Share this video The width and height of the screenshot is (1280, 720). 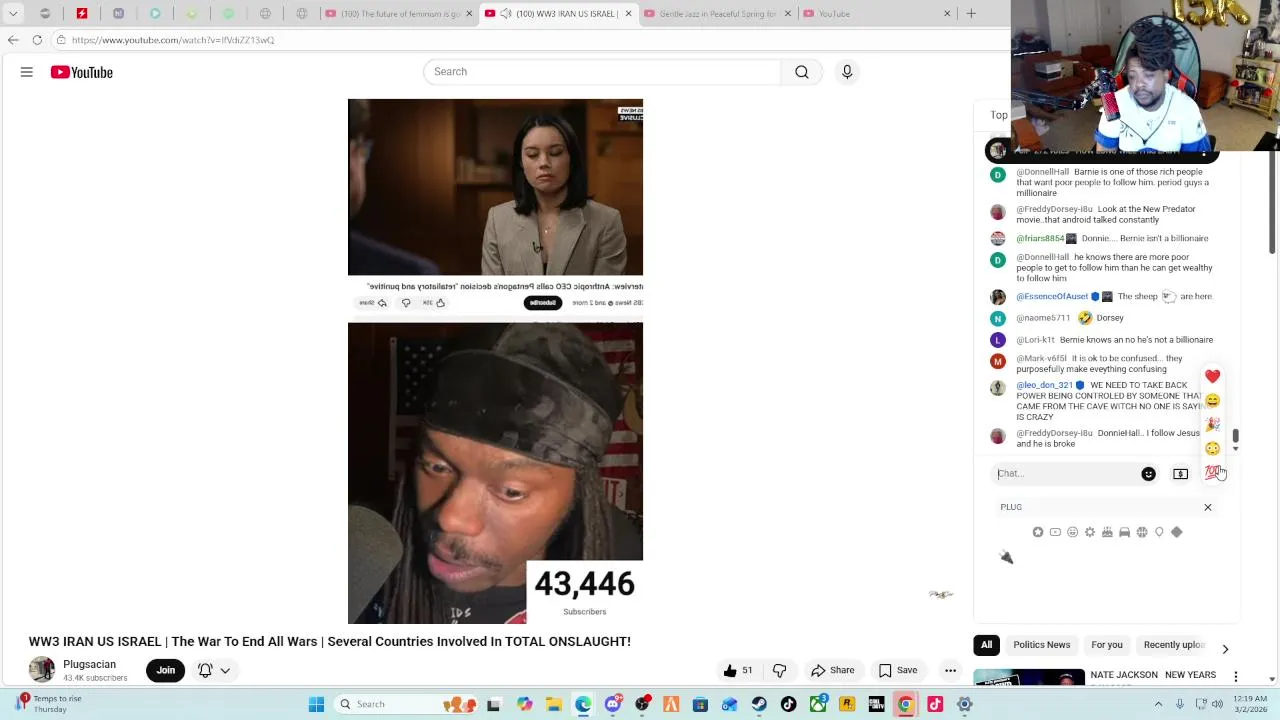(x=833, y=670)
